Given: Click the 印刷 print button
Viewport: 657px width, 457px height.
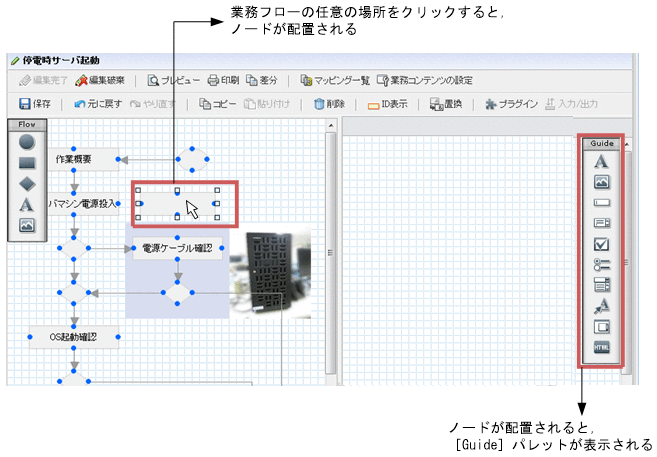Looking at the screenshot, I should (223, 80).
